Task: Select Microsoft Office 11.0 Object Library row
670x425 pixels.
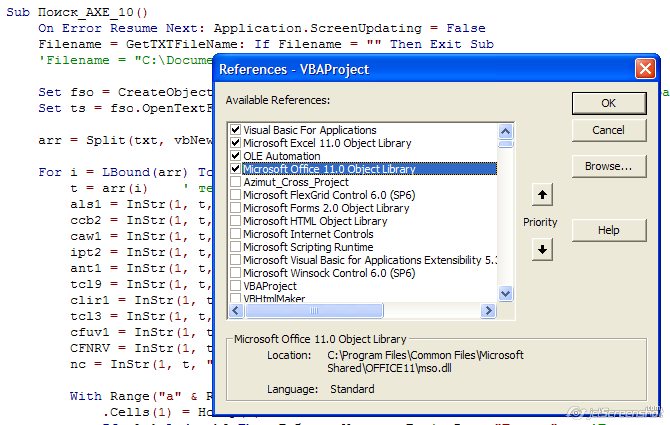Action: 370,169
